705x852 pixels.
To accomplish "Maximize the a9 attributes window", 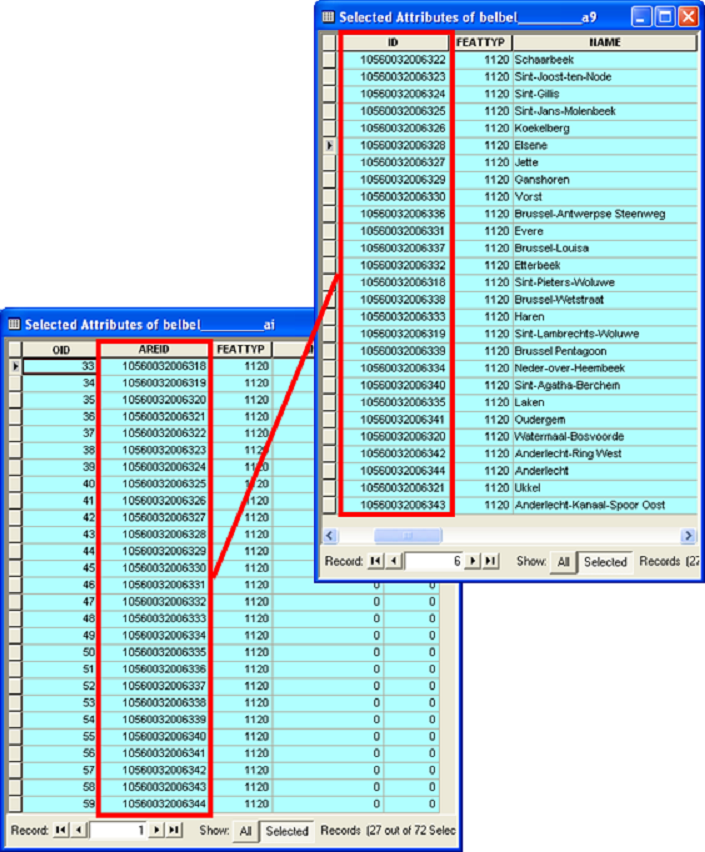I will pyautogui.click(x=665, y=17).
